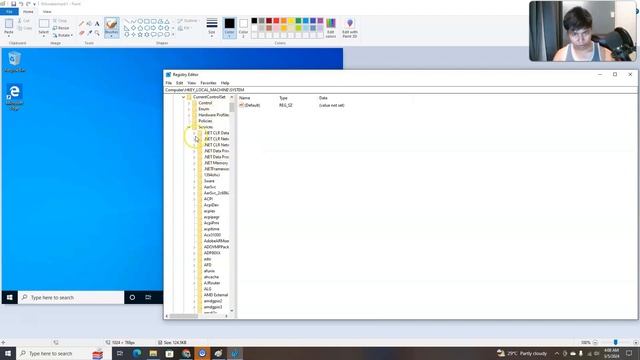Click the Paint zoom slider thumb

616,342
